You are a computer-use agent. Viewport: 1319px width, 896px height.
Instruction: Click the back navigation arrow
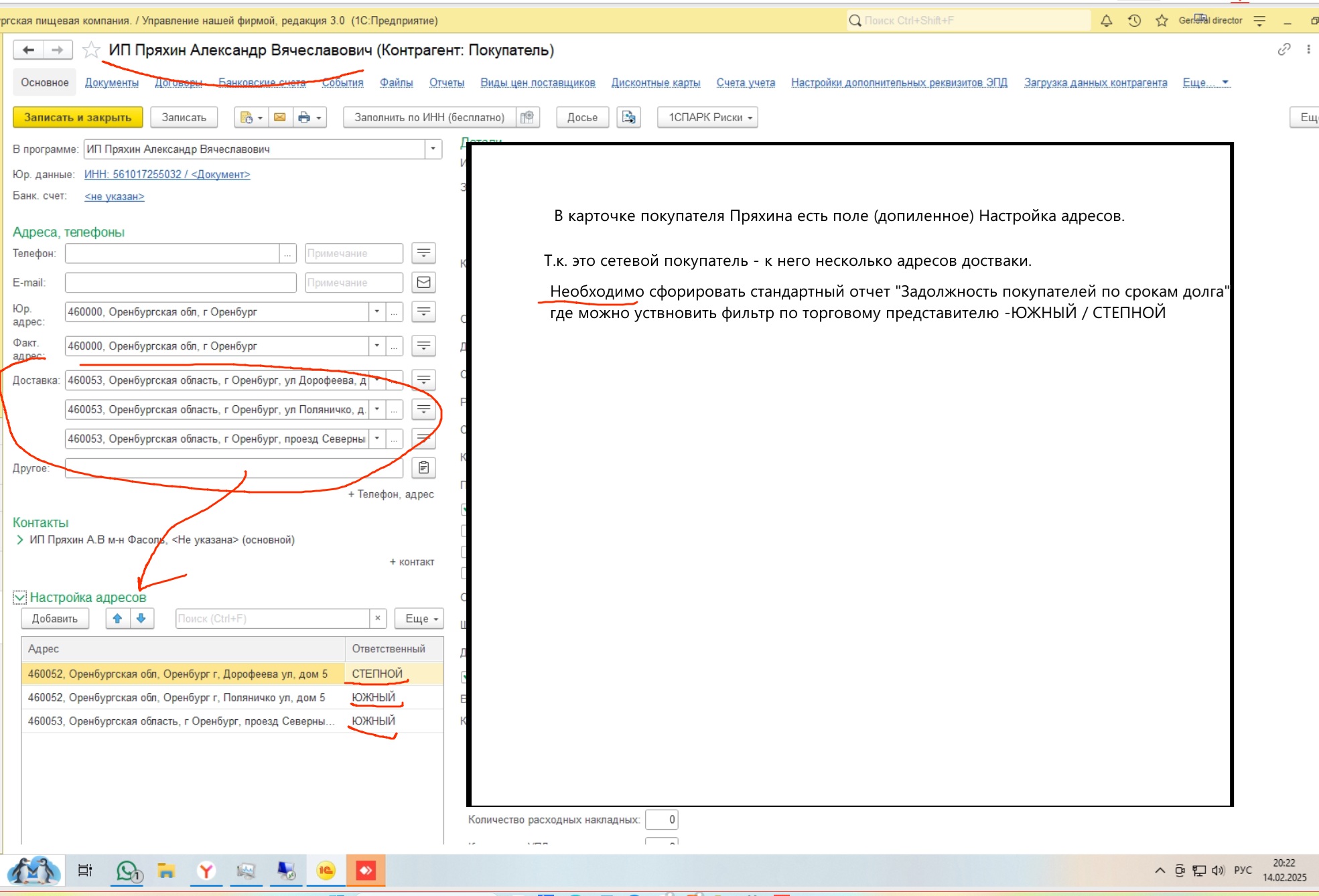point(28,50)
